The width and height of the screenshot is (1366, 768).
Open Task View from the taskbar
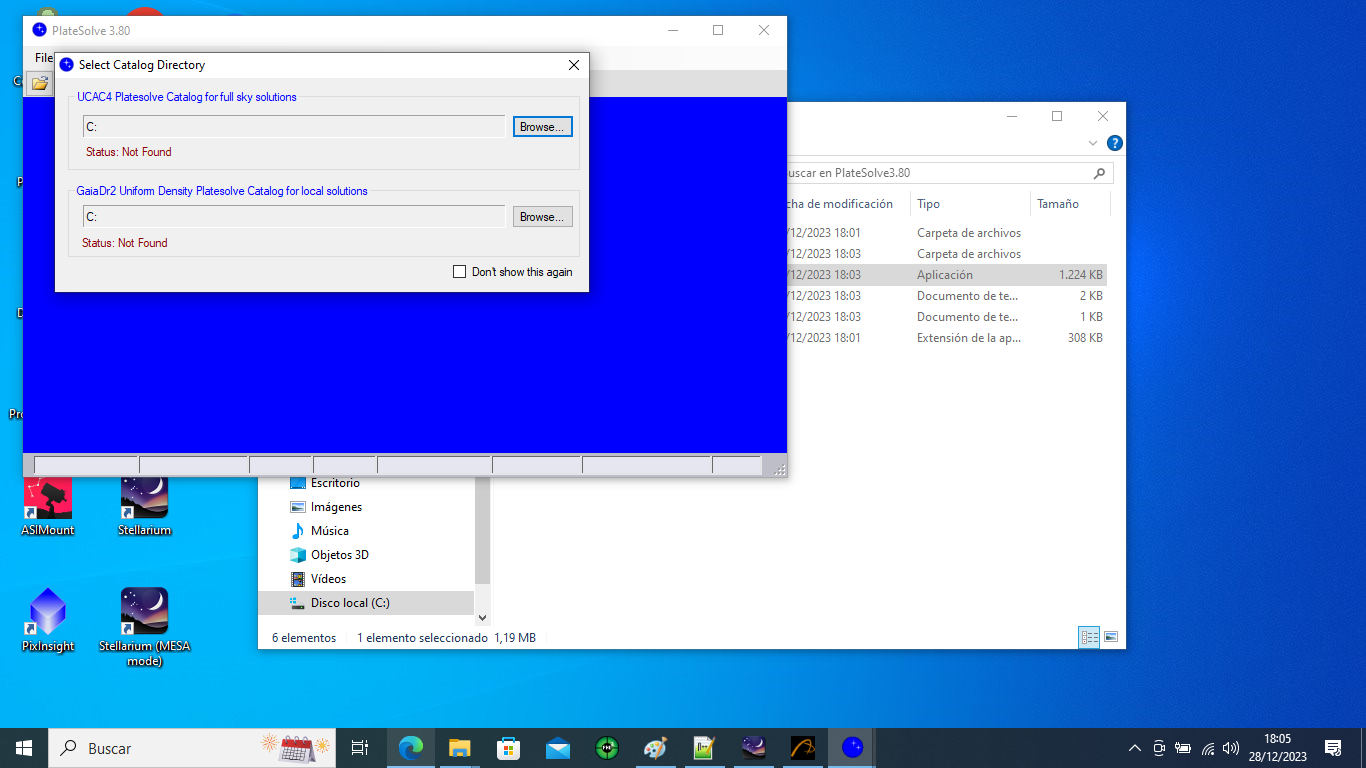tap(360, 748)
